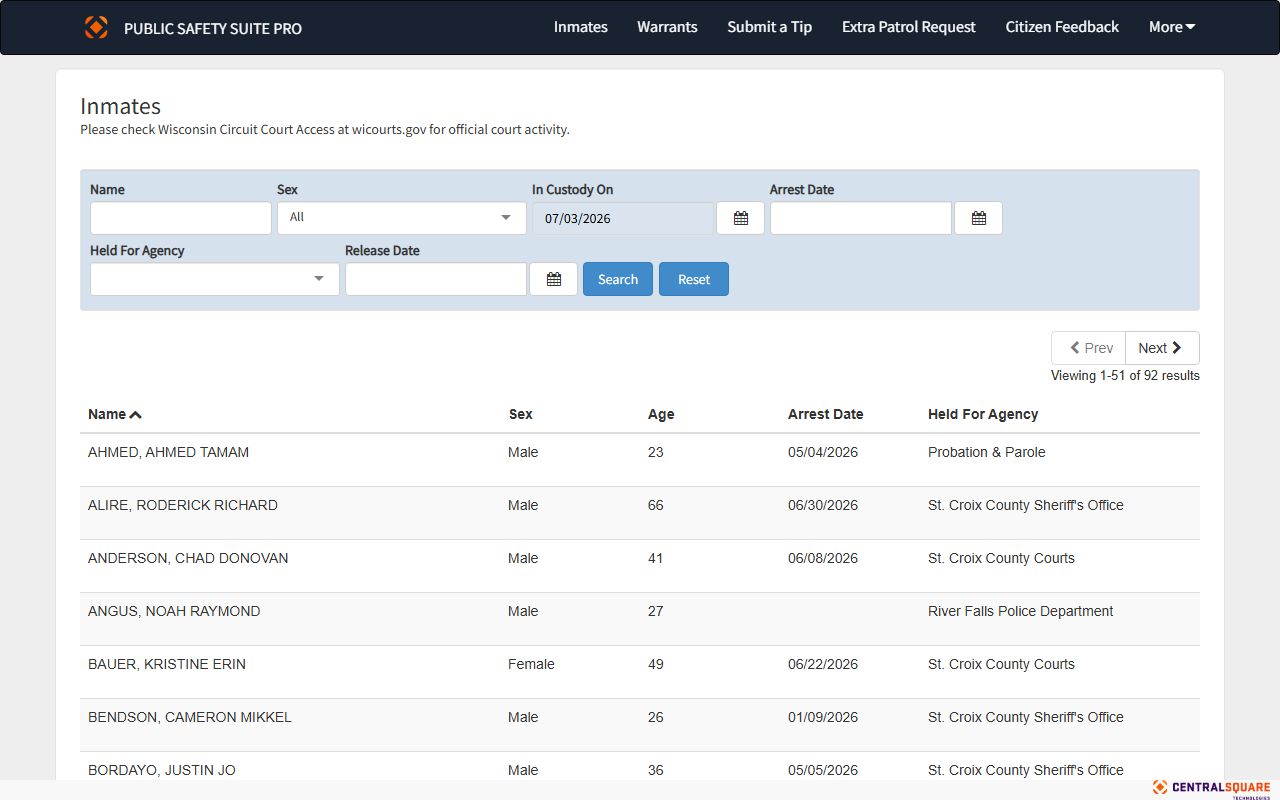Select inmate ALIRE, RODERICK RICHARD

tap(183, 505)
